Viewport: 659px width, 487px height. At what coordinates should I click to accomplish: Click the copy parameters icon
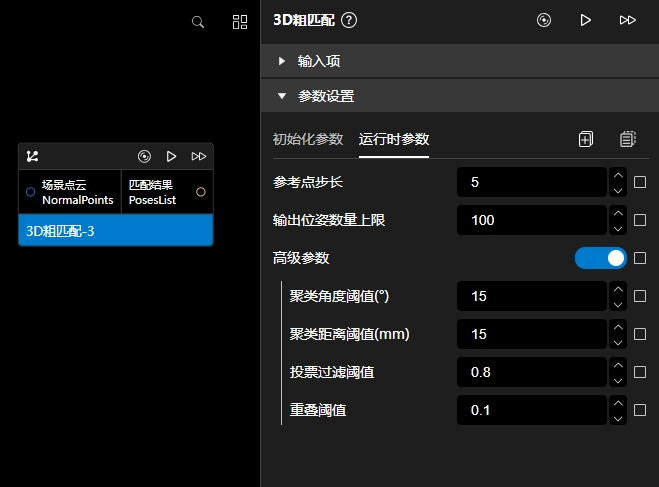(x=586, y=139)
